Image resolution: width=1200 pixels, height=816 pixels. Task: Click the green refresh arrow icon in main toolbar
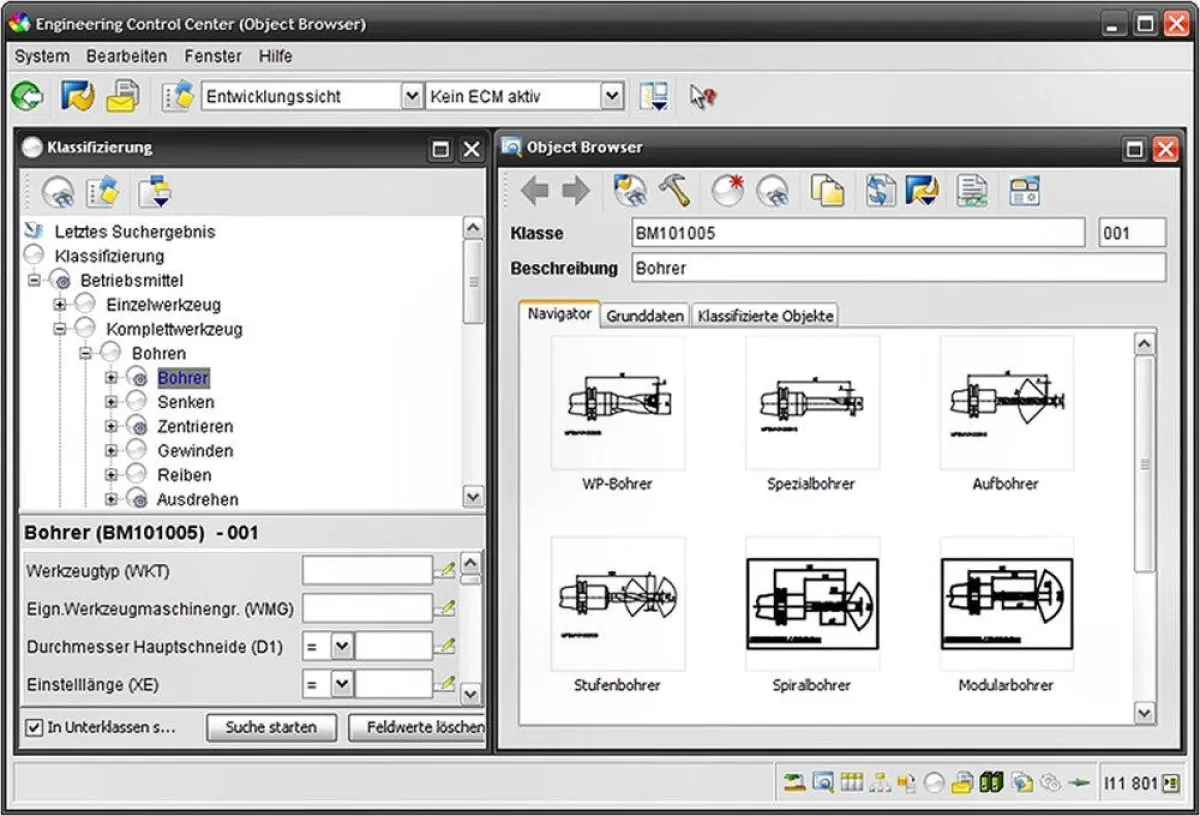coord(27,97)
